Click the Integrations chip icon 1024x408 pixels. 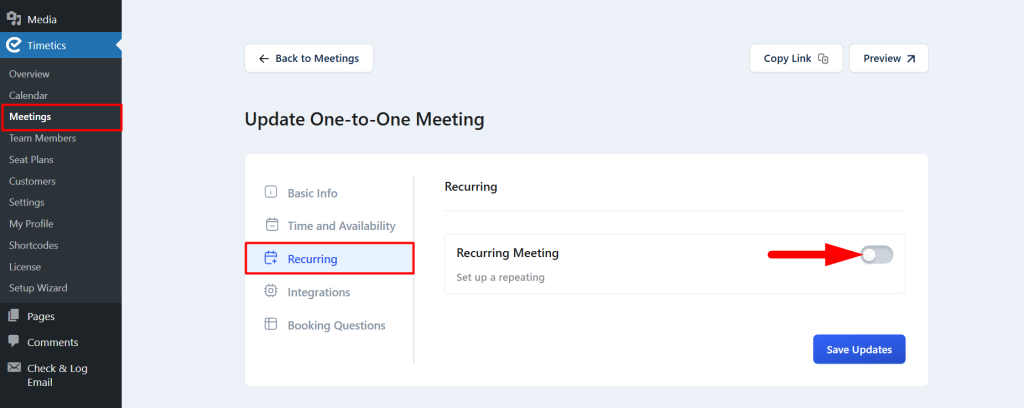point(270,291)
